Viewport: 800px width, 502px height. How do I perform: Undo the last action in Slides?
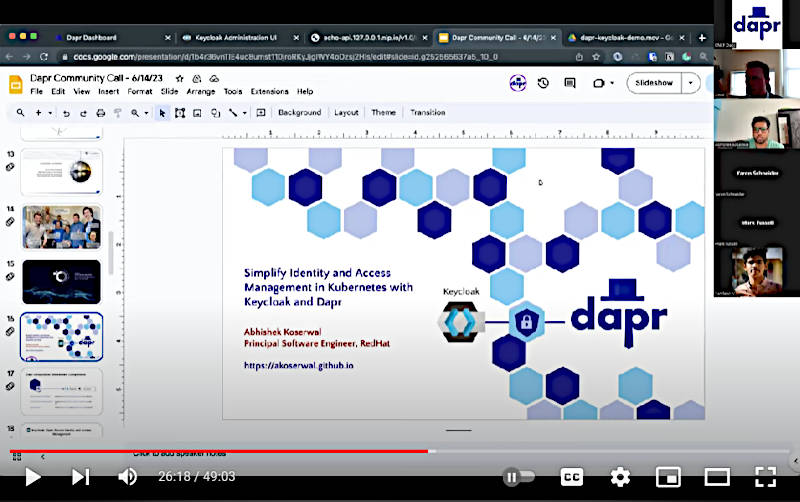66,113
